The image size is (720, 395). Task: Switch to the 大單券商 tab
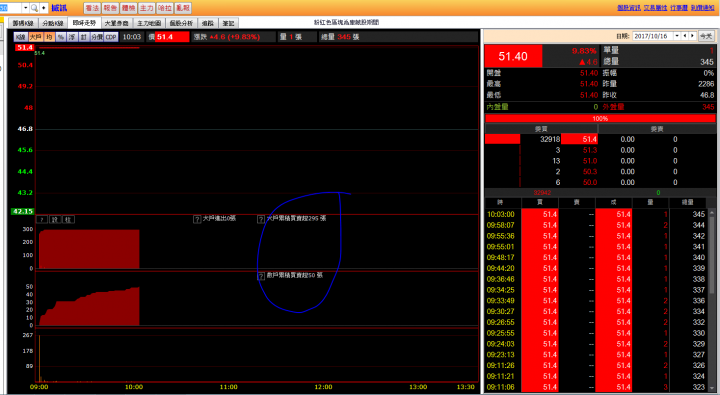pos(117,23)
